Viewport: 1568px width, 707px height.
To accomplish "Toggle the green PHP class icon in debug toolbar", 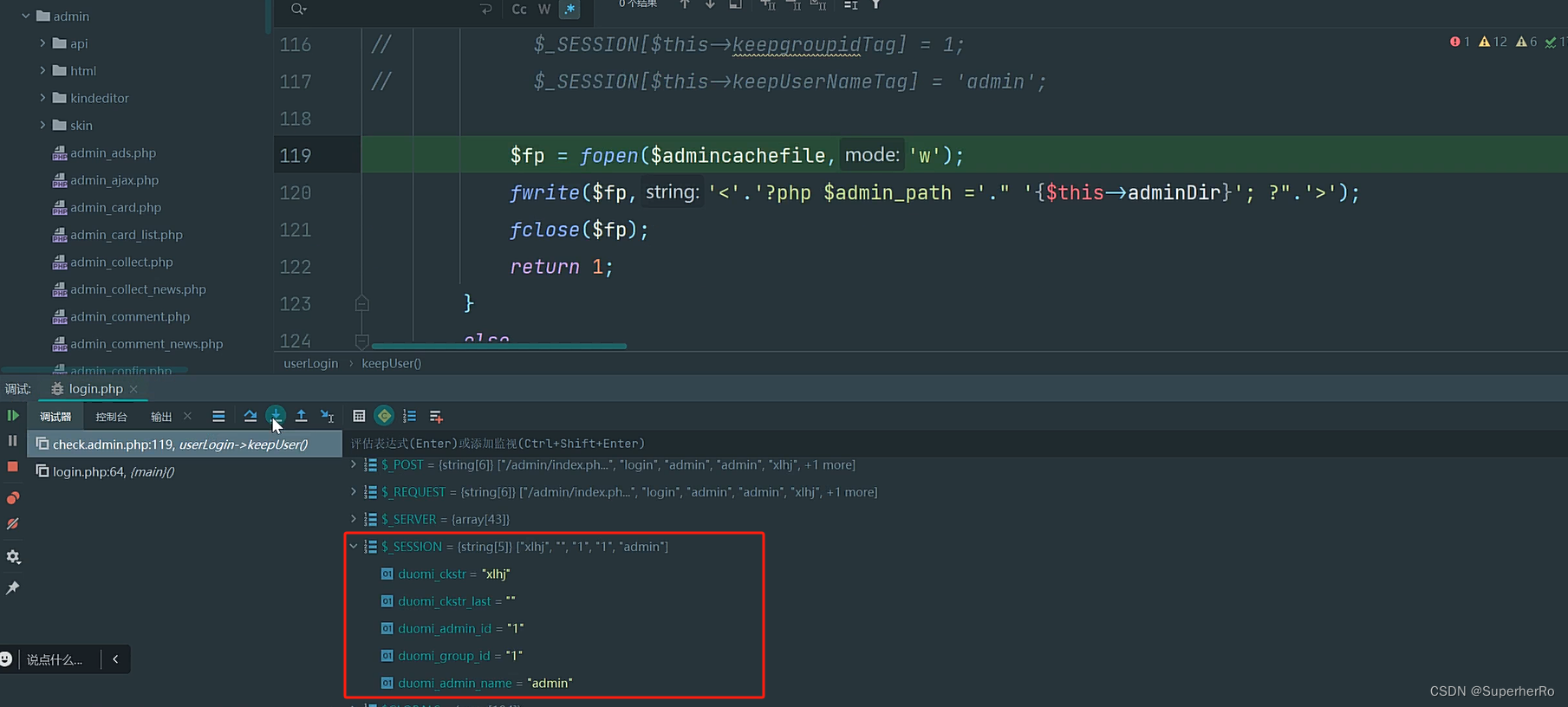I will coord(384,417).
